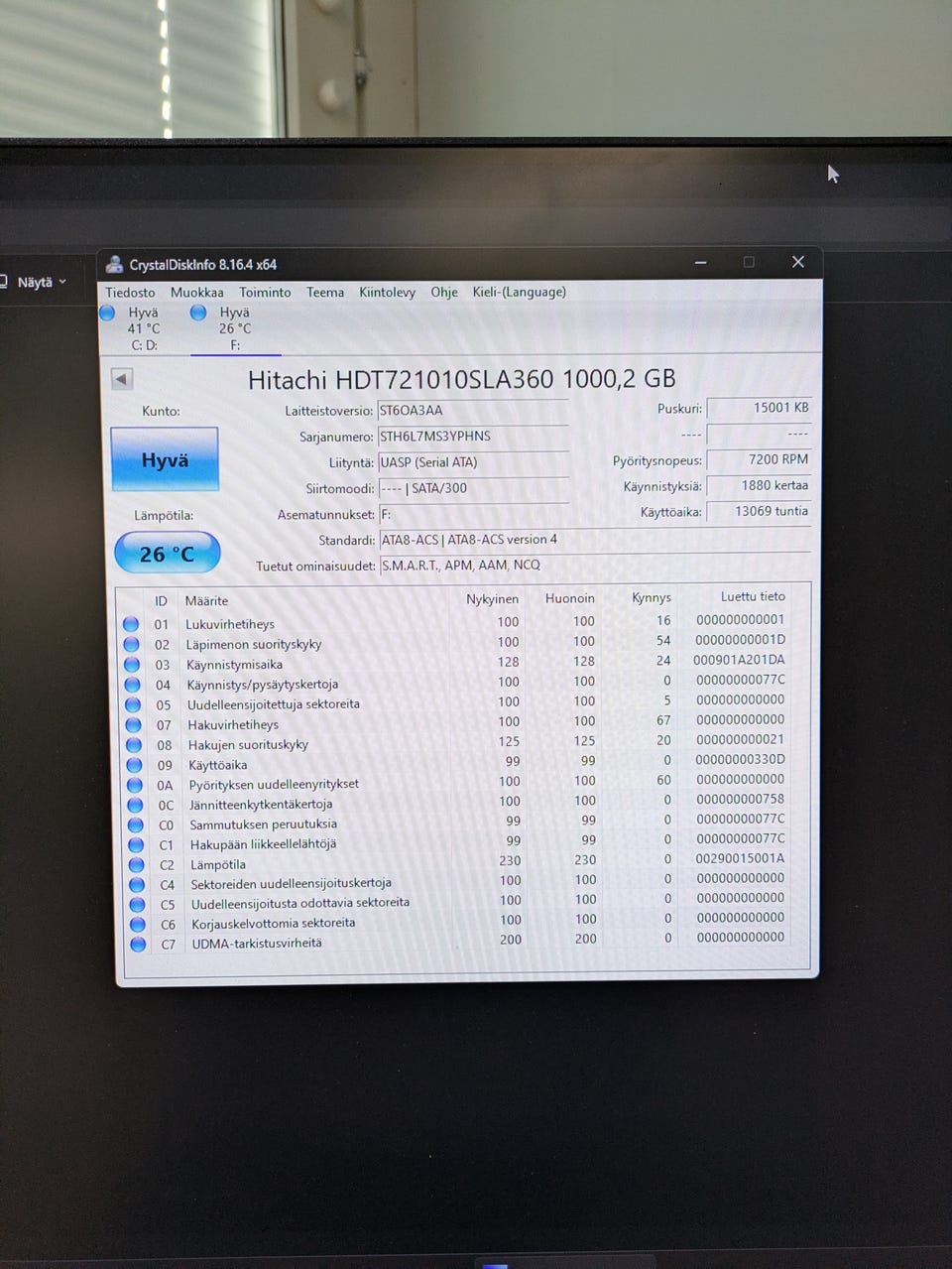Click status dot for Käynnistys/pysäytyskertoja
Viewport: 952px width, 1269px height.
[x=132, y=685]
